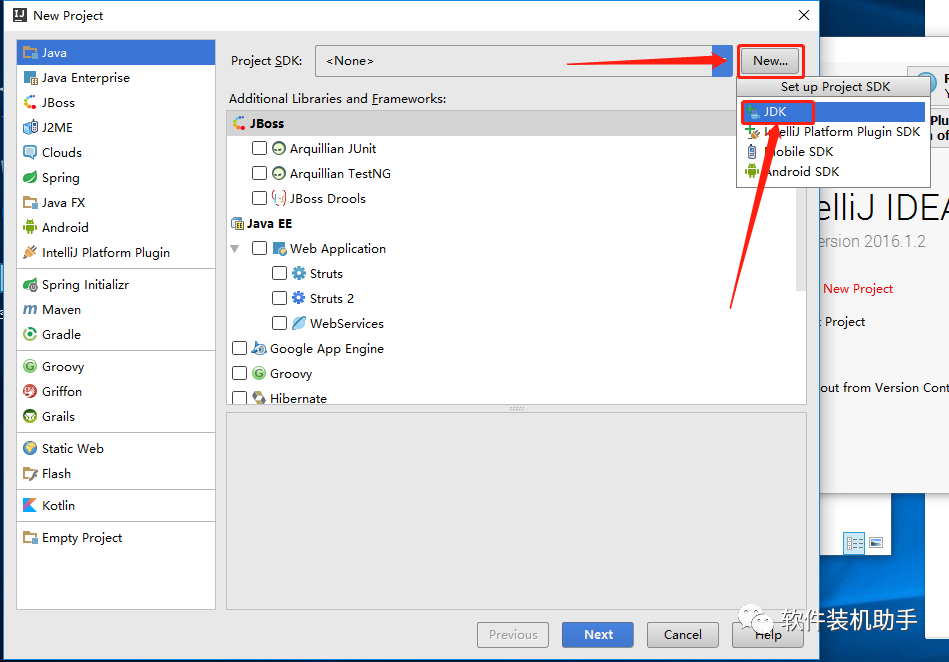
Task: Click the Mobile SDK icon in popup
Action: (752, 151)
